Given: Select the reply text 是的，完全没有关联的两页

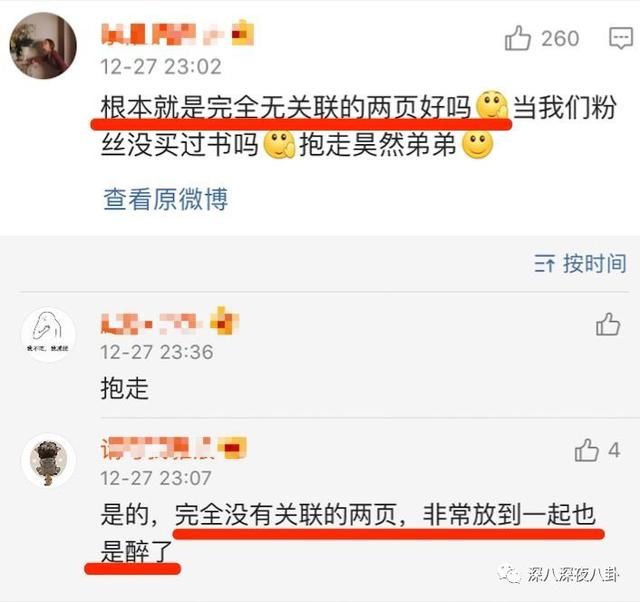Looking at the screenshot, I should click(x=249, y=514).
